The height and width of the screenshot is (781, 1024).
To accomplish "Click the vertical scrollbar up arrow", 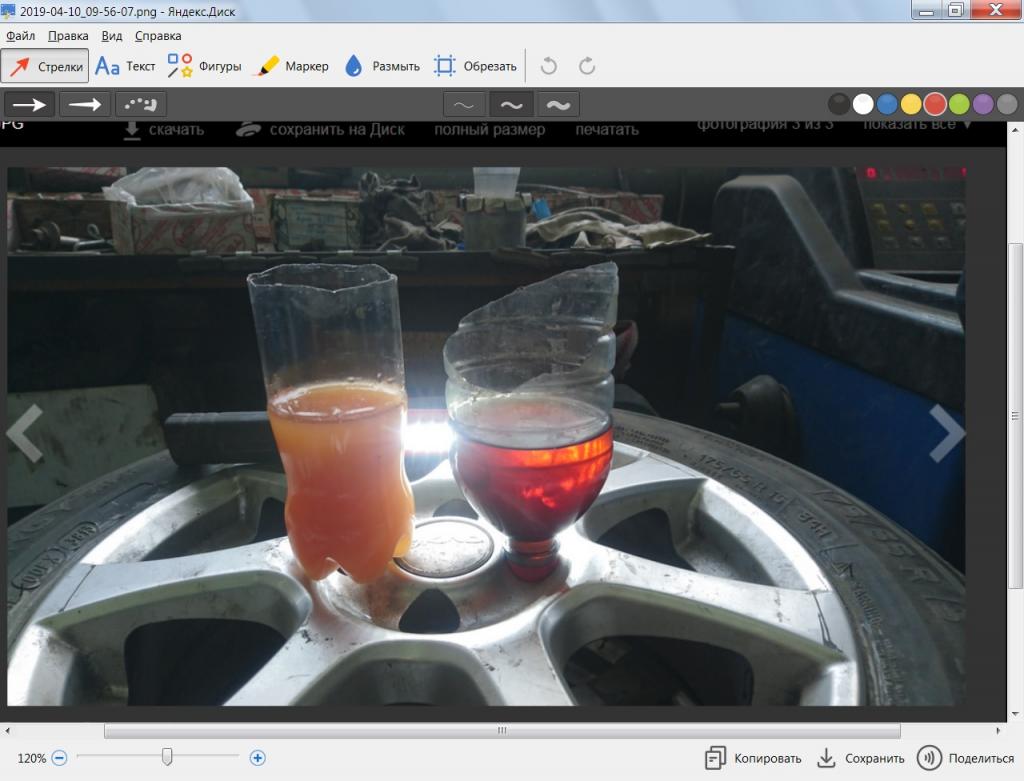I will click(x=1015, y=131).
